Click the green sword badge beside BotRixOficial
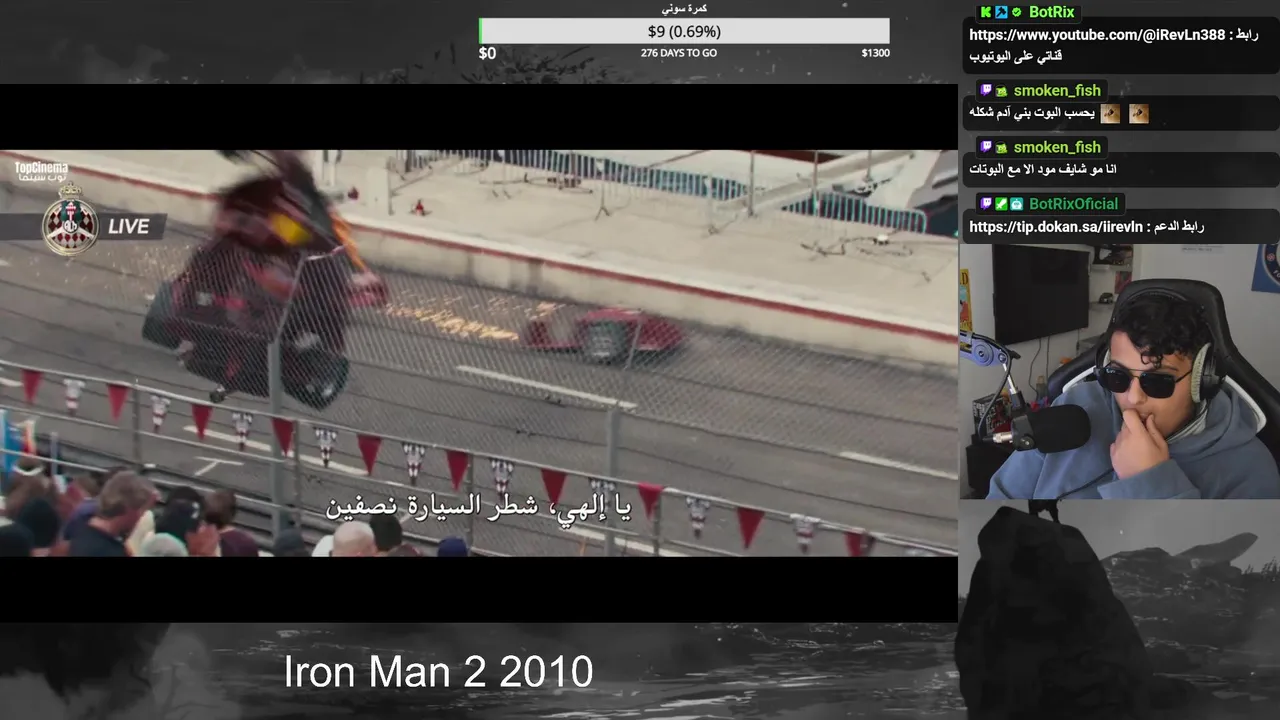Viewport: 1280px width, 720px height. tap(1001, 204)
